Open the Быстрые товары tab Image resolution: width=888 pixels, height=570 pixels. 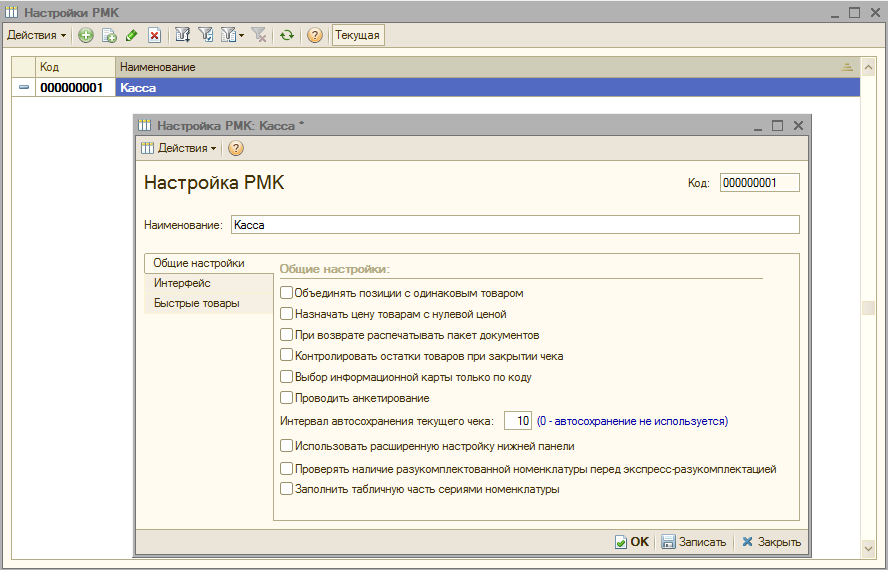coord(196,303)
